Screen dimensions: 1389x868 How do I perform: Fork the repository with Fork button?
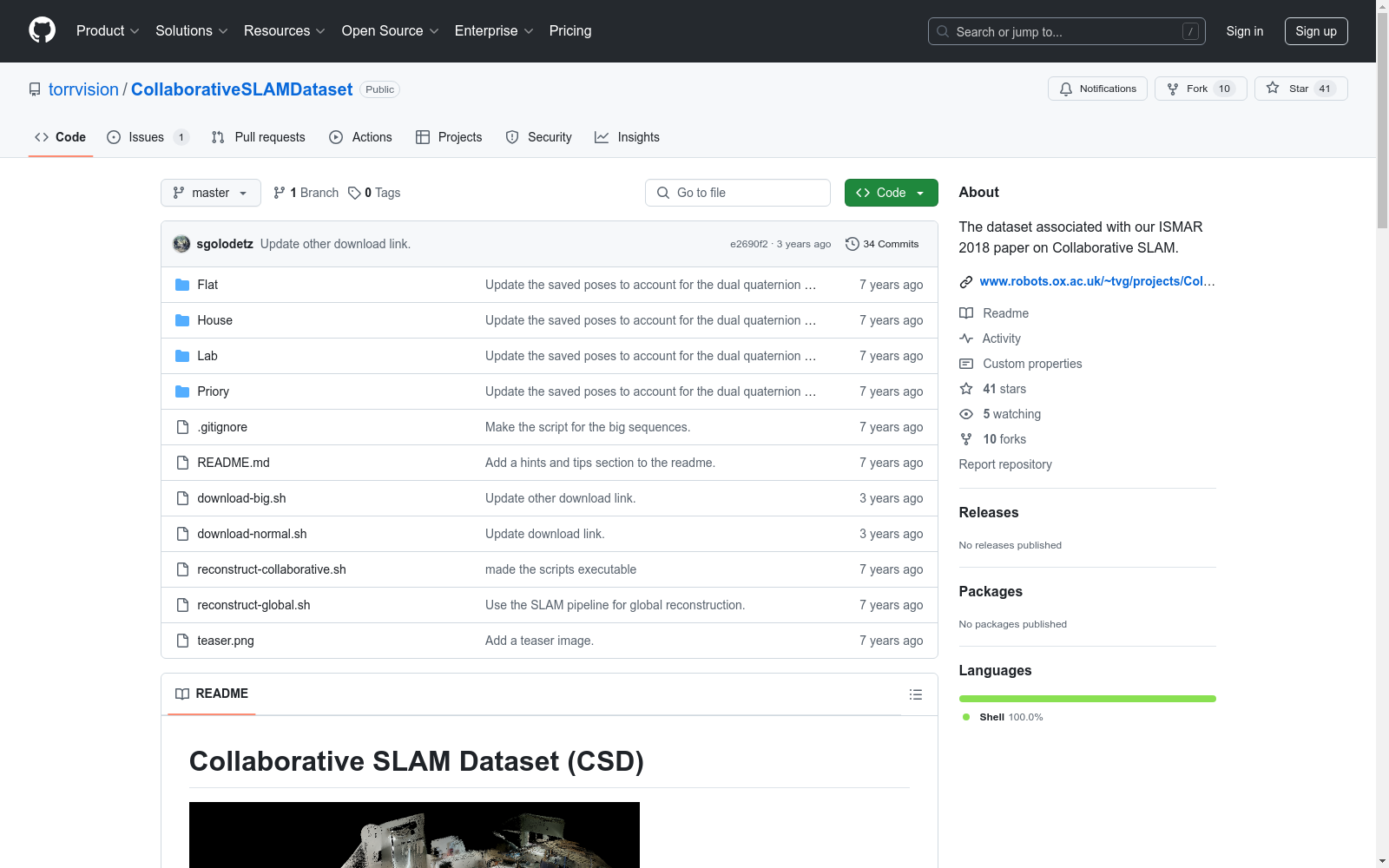point(1201,89)
